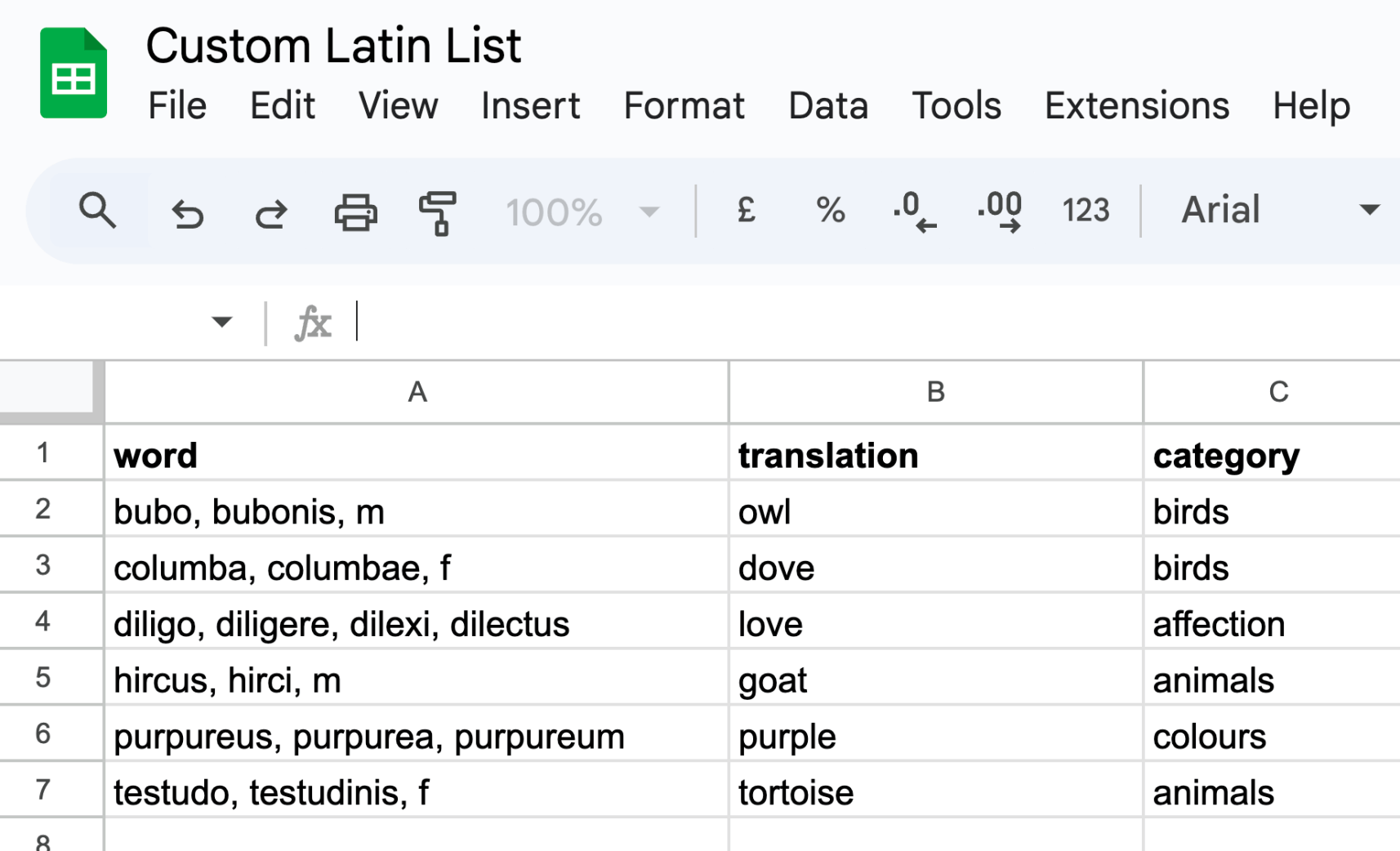Open the Sheets home via the green logo
The image size is (1400, 851).
73,72
